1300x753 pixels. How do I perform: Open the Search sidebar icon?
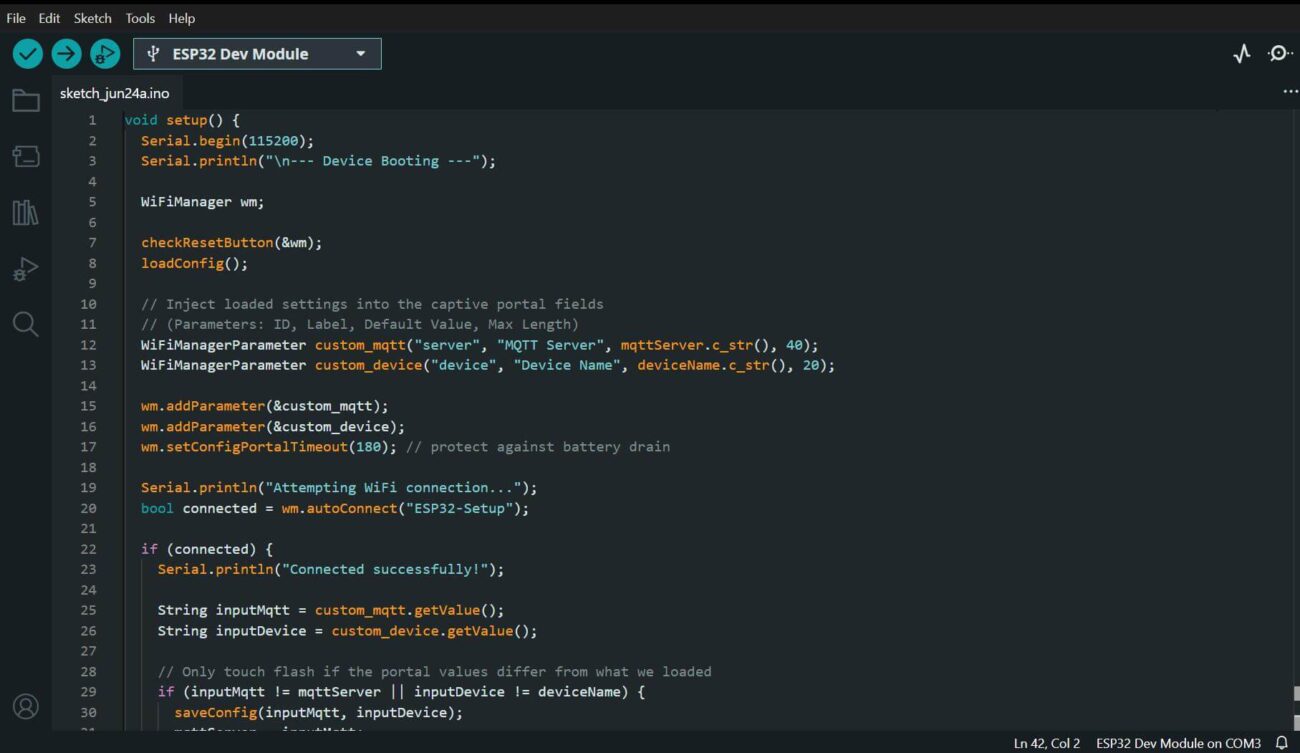point(26,324)
